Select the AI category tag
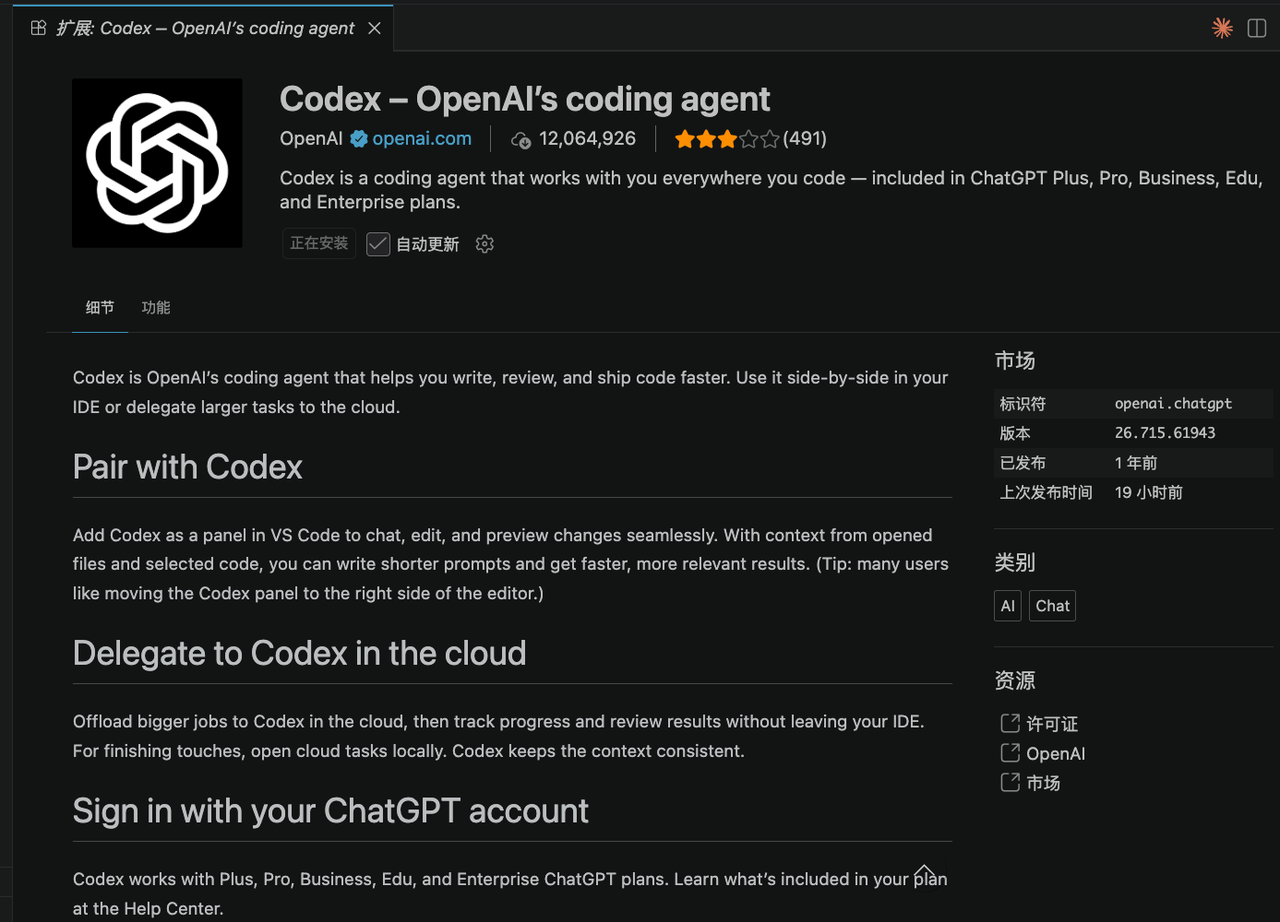Image resolution: width=1280 pixels, height=922 pixels. 1008,606
